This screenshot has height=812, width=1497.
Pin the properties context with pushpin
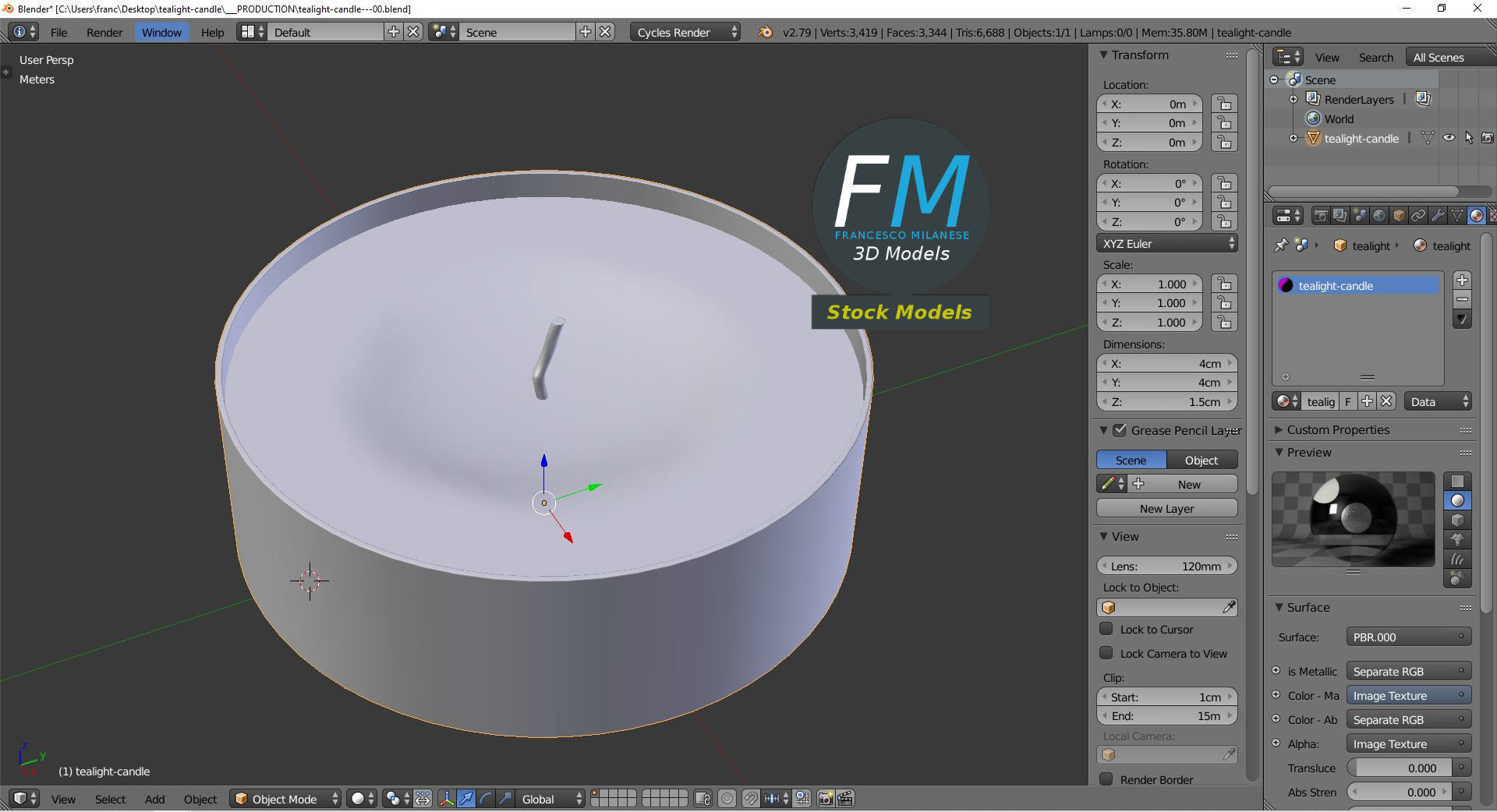tap(1280, 245)
